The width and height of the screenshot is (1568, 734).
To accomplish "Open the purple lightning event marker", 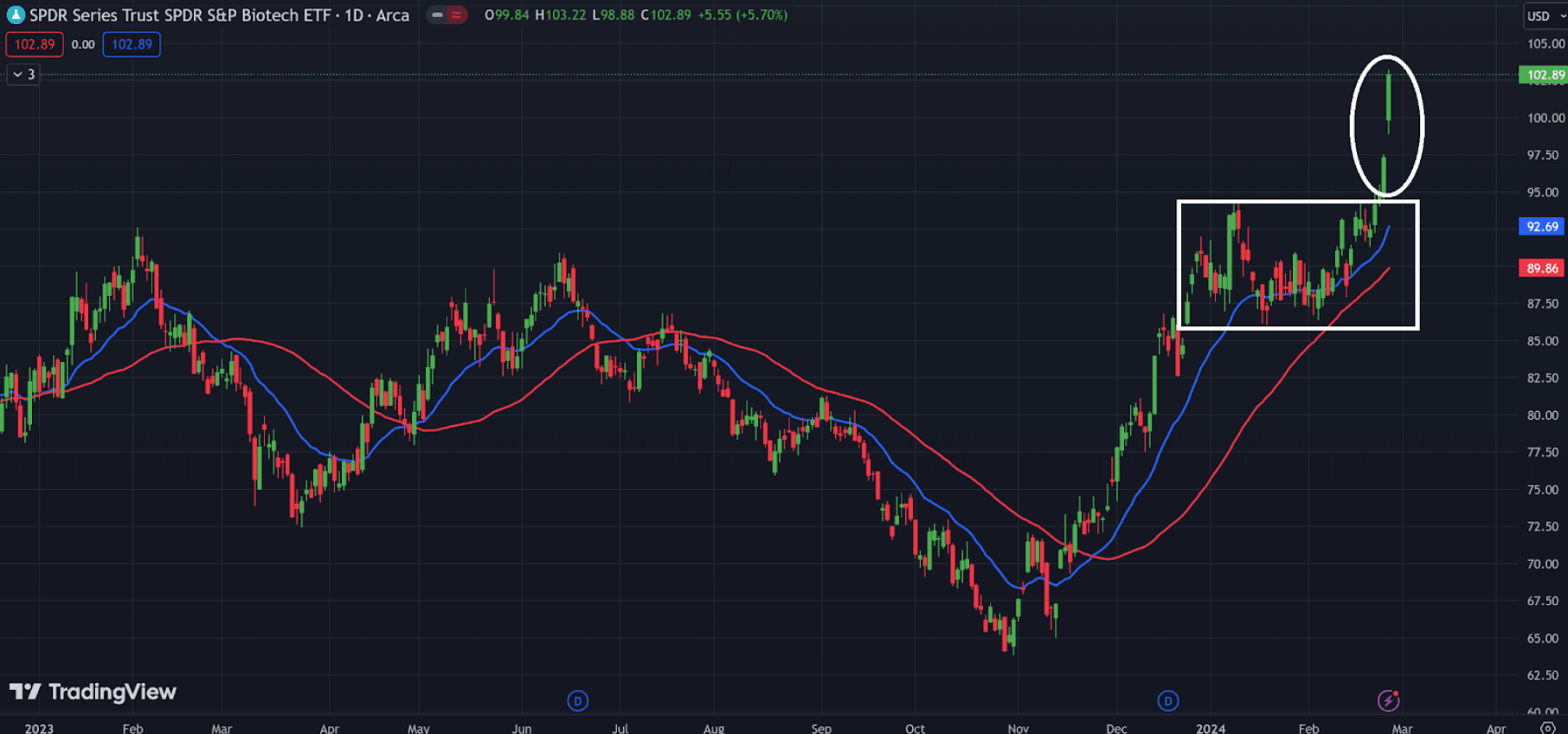I will [1388, 700].
